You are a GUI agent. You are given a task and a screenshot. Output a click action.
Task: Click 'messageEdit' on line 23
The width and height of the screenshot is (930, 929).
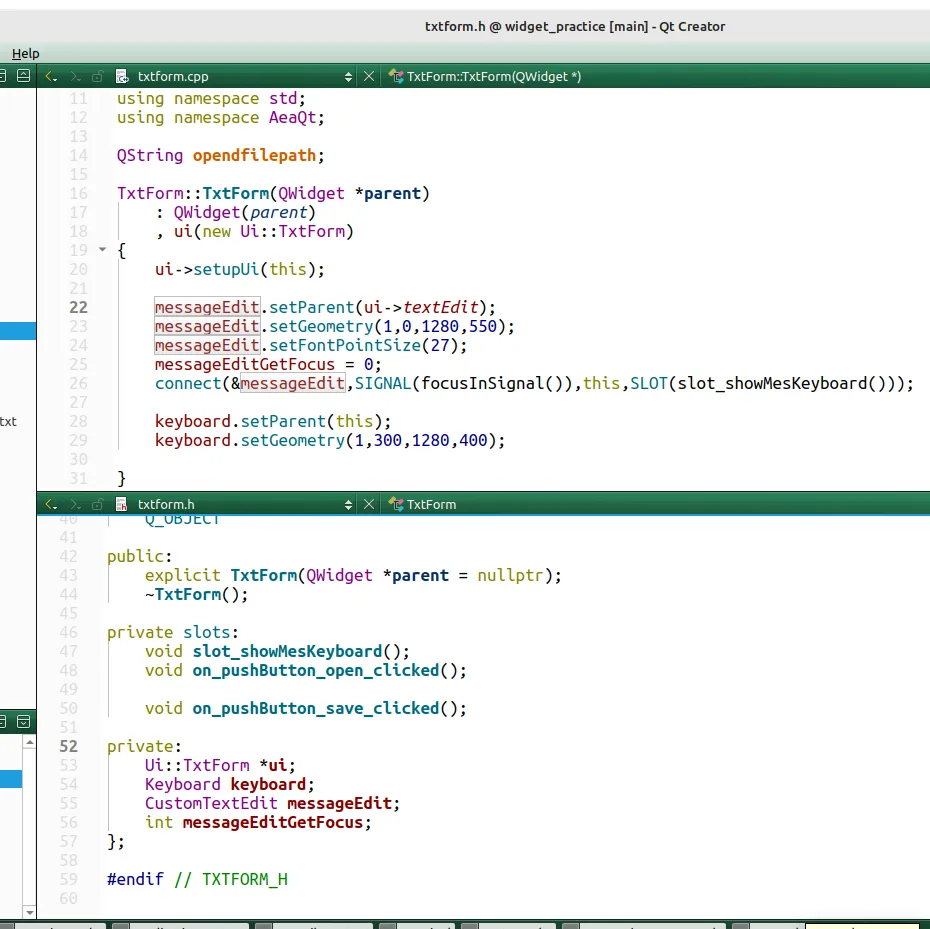(207, 326)
